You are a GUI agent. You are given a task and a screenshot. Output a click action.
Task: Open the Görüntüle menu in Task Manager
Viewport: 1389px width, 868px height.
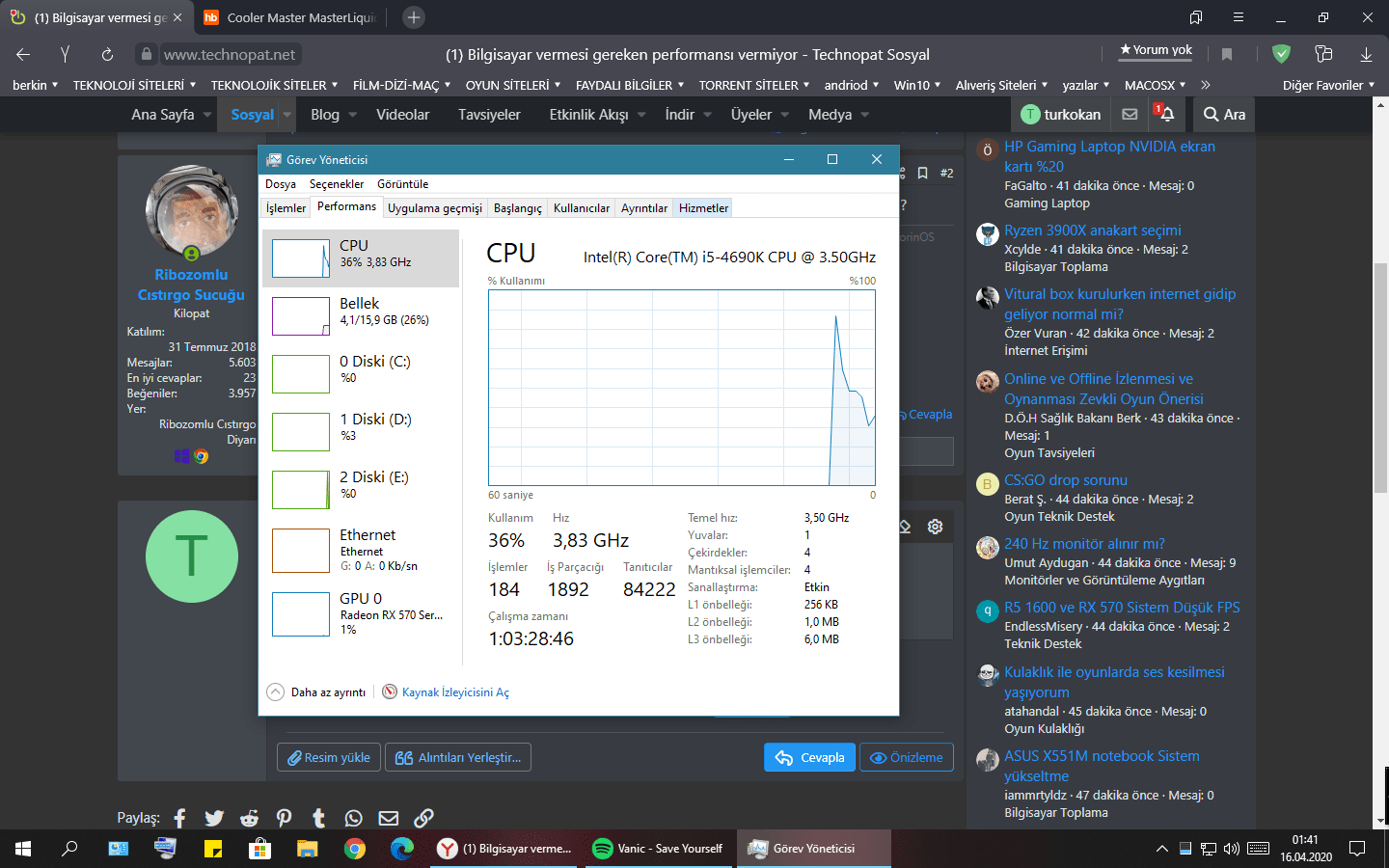(403, 183)
